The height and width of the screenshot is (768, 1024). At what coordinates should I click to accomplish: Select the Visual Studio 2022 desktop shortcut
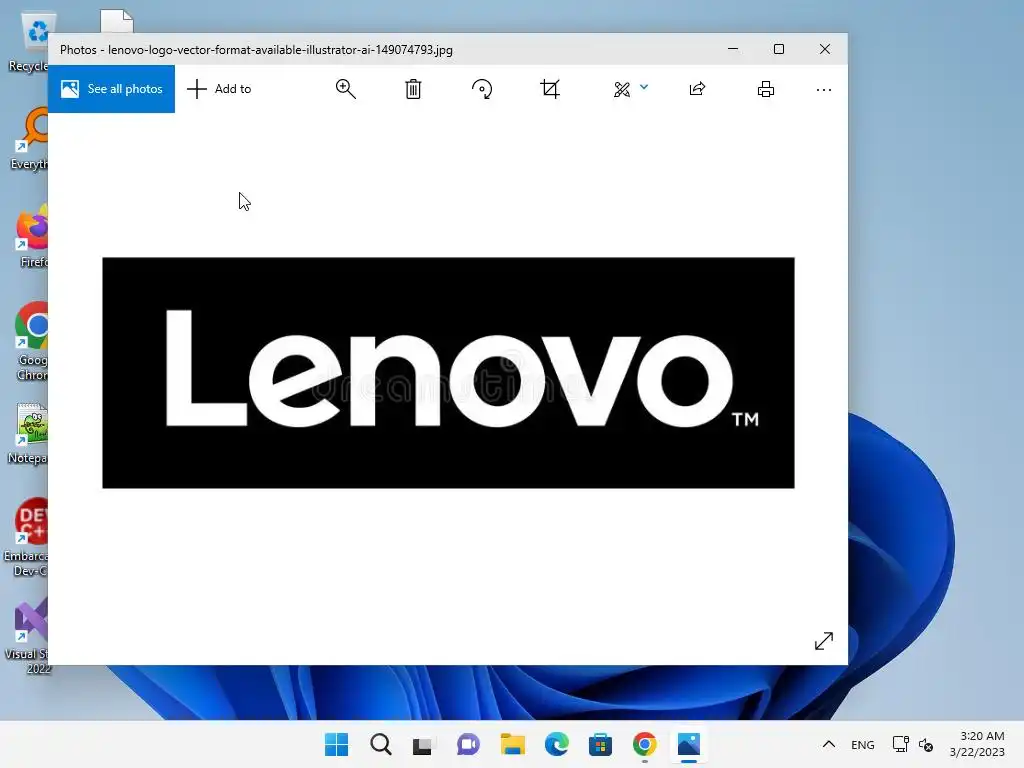pos(27,636)
